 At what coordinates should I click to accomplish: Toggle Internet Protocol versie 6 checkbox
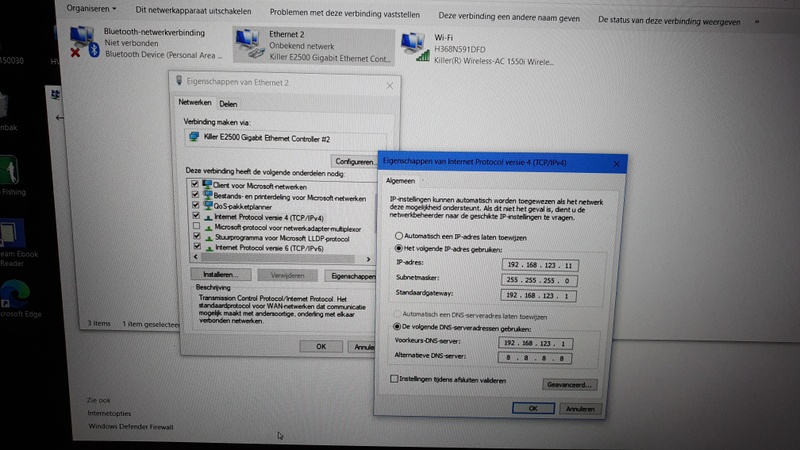197,246
